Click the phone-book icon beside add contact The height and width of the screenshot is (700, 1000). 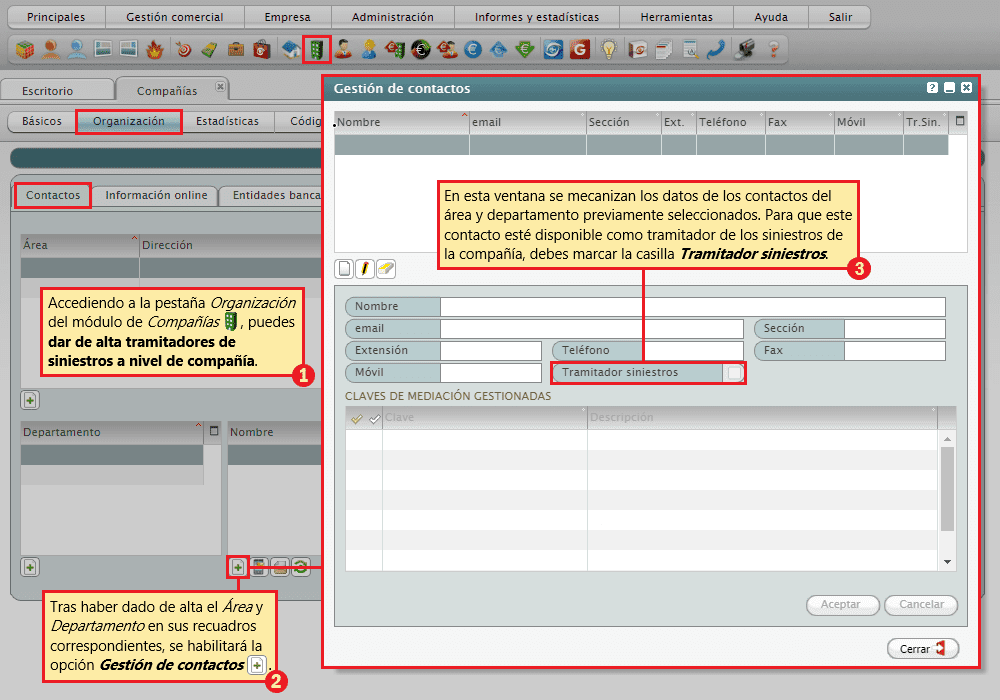coord(258,567)
